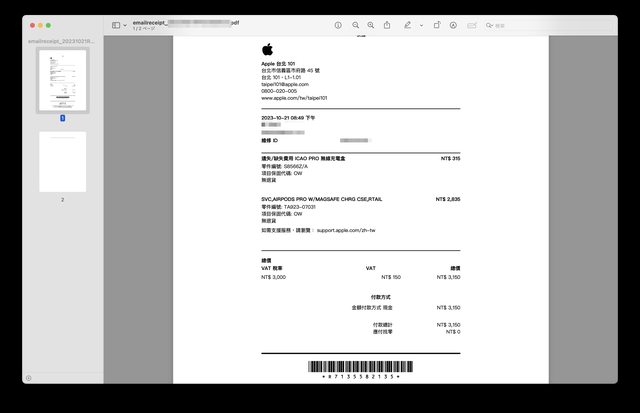The height and width of the screenshot is (413, 640).
Task: Click the taipei101@apple.com email link
Action: [285, 84]
